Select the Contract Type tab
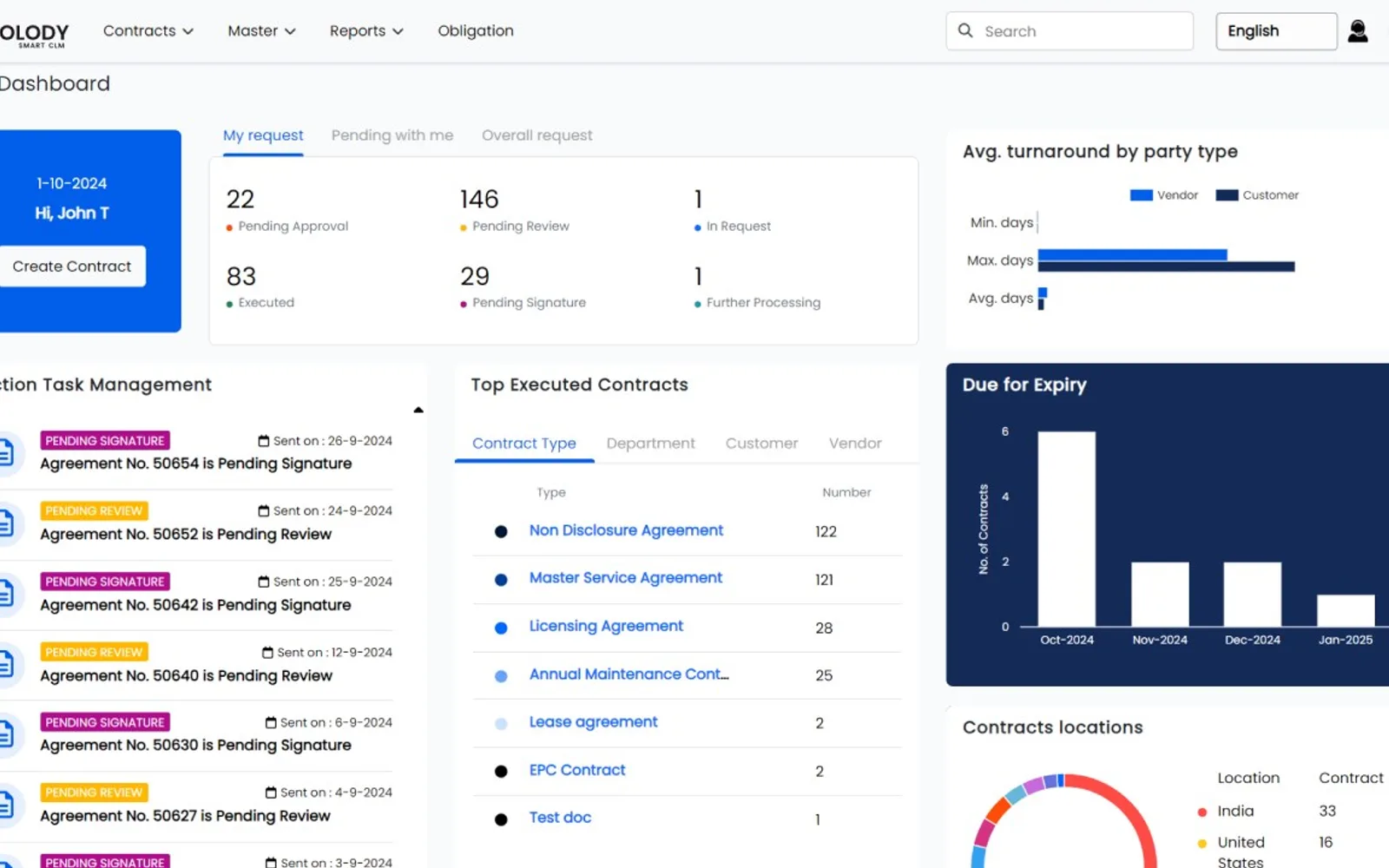Viewport: 1389px width, 868px height. 524,444
